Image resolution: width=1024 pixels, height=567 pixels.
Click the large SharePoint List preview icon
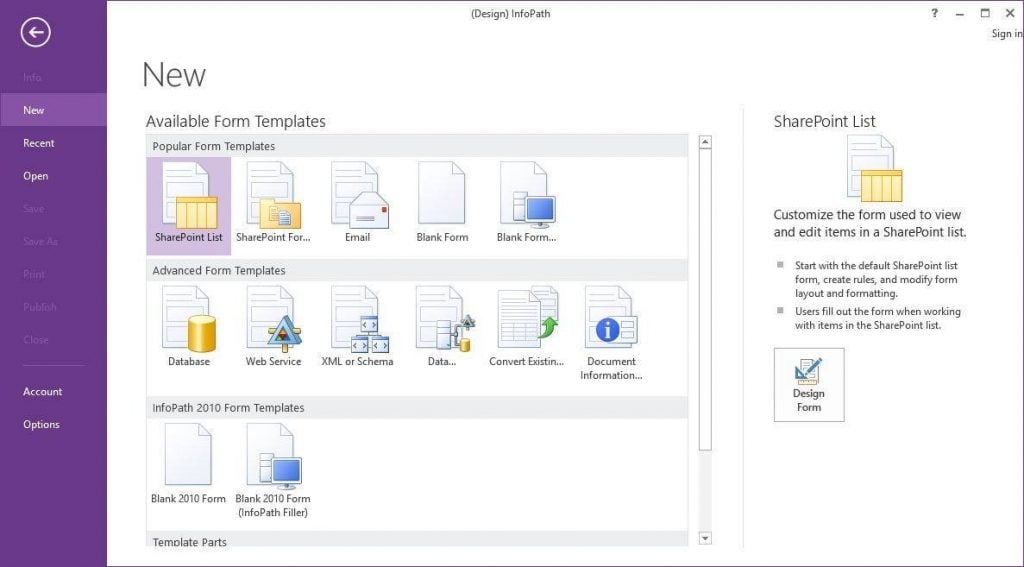(874, 168)
